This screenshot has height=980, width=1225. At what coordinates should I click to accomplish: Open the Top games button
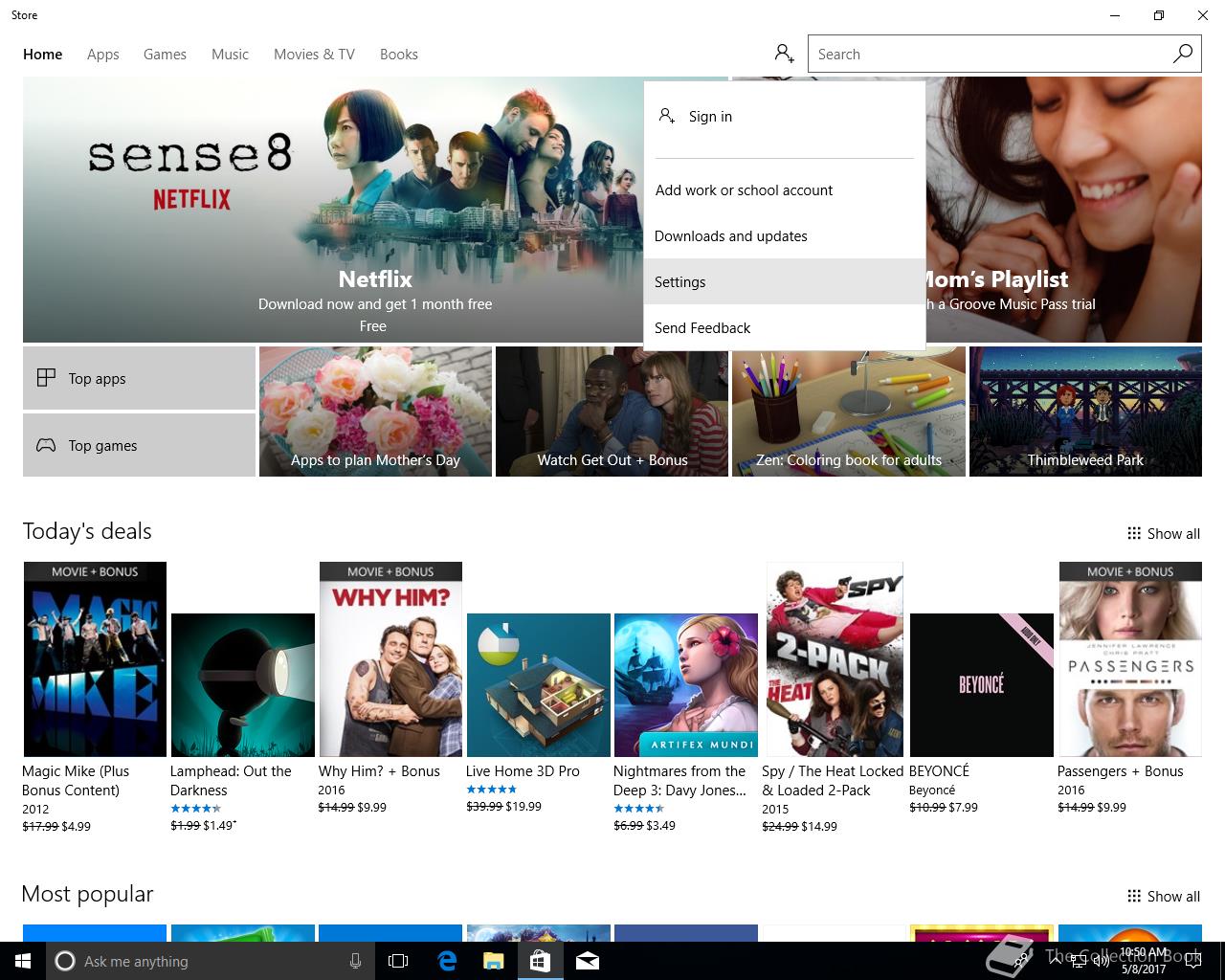coord(139,445)
